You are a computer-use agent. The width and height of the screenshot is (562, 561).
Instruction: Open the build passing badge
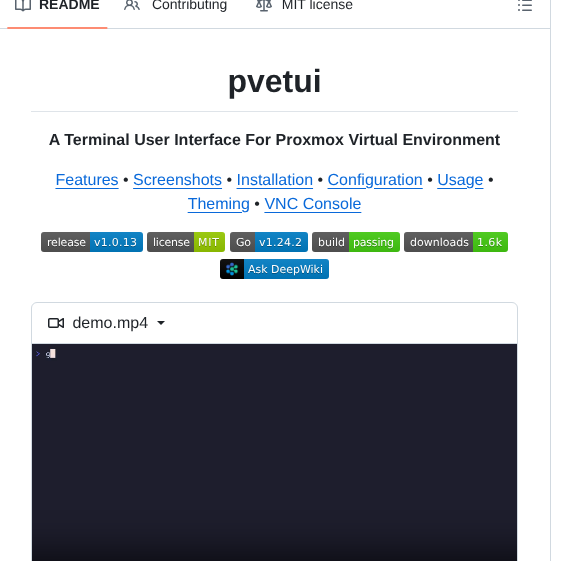[x=356, y=242]
